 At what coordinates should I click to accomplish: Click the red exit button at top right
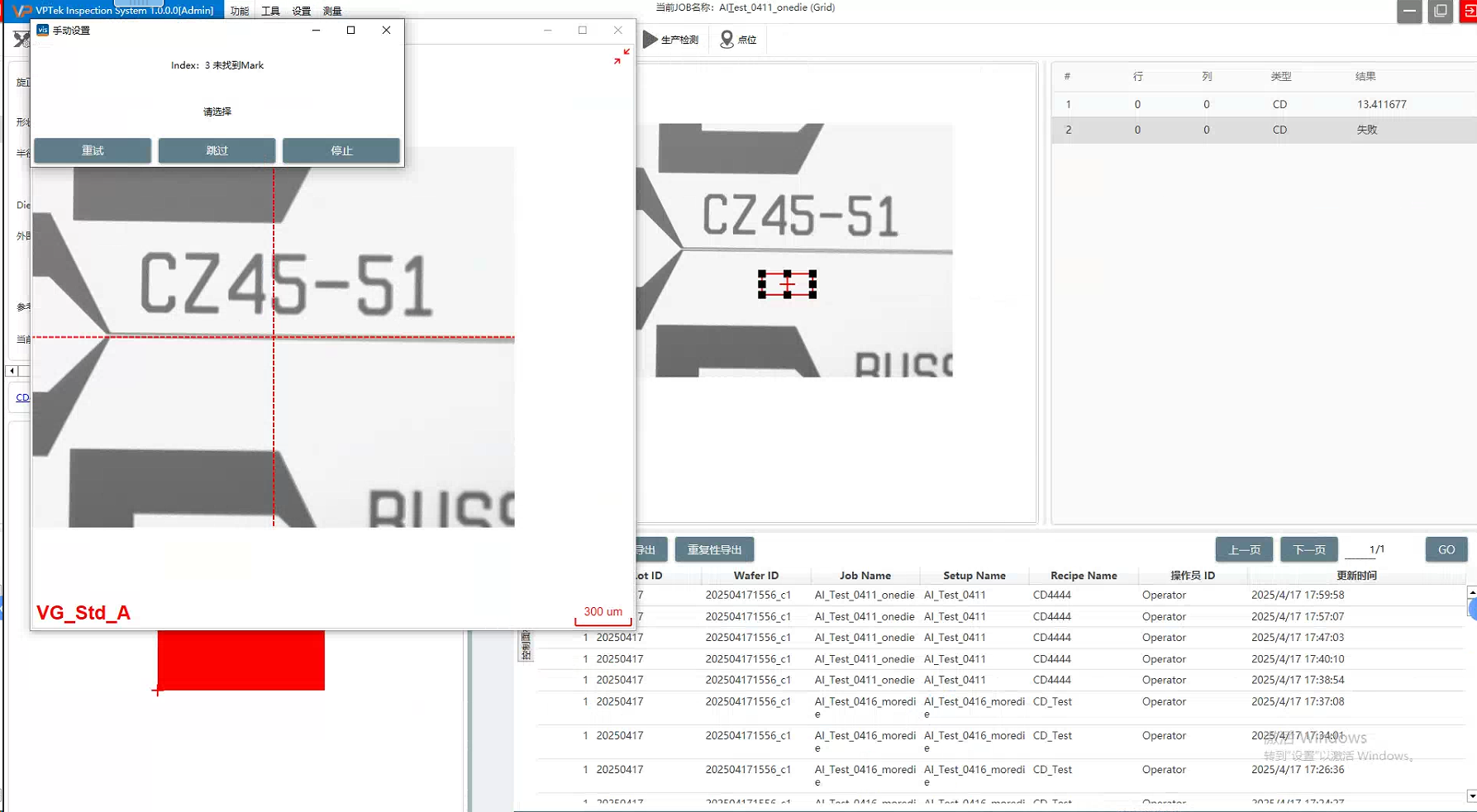point(1470,12)
